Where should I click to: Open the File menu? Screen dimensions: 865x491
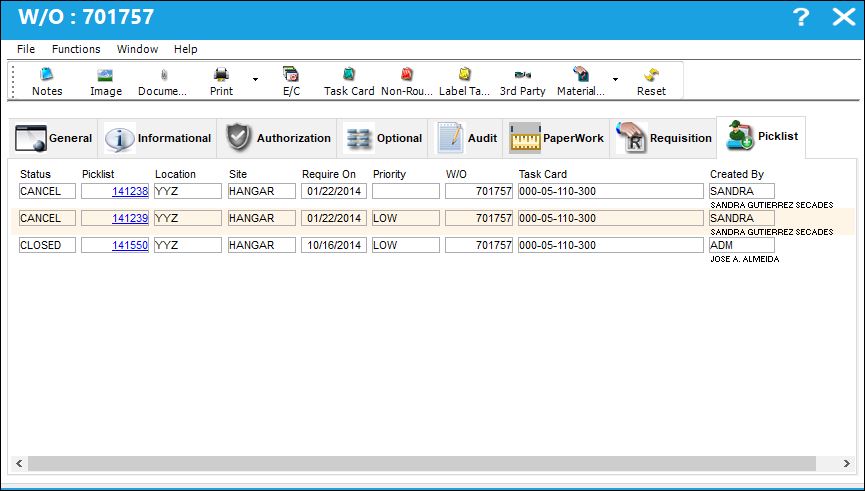26,49
